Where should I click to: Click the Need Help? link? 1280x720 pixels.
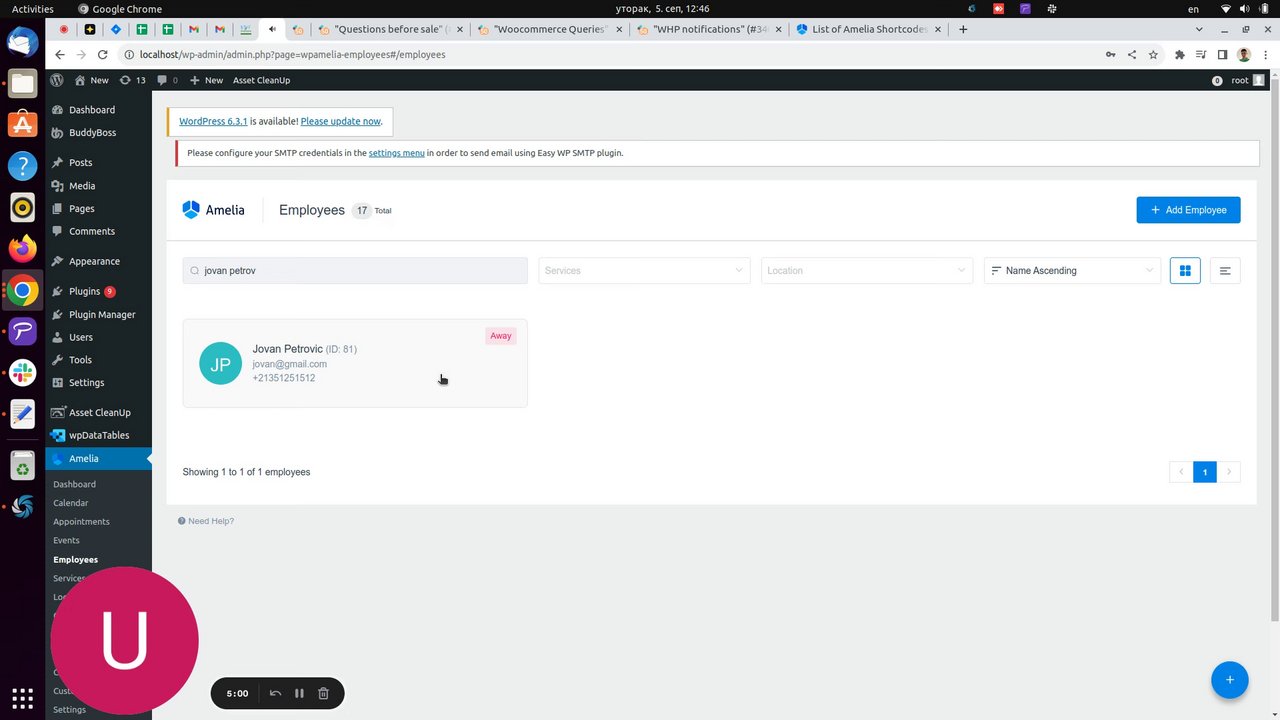(206, 521)
